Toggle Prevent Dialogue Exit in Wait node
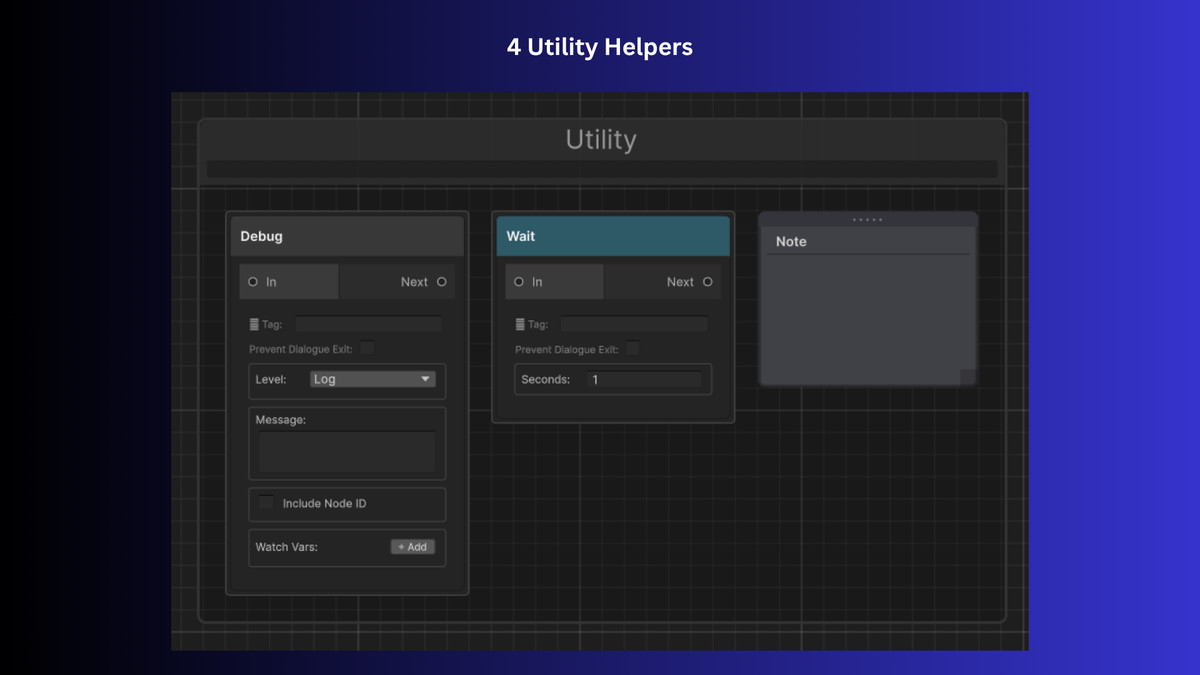Screen dimensions: 1200x675 (632, 348)
